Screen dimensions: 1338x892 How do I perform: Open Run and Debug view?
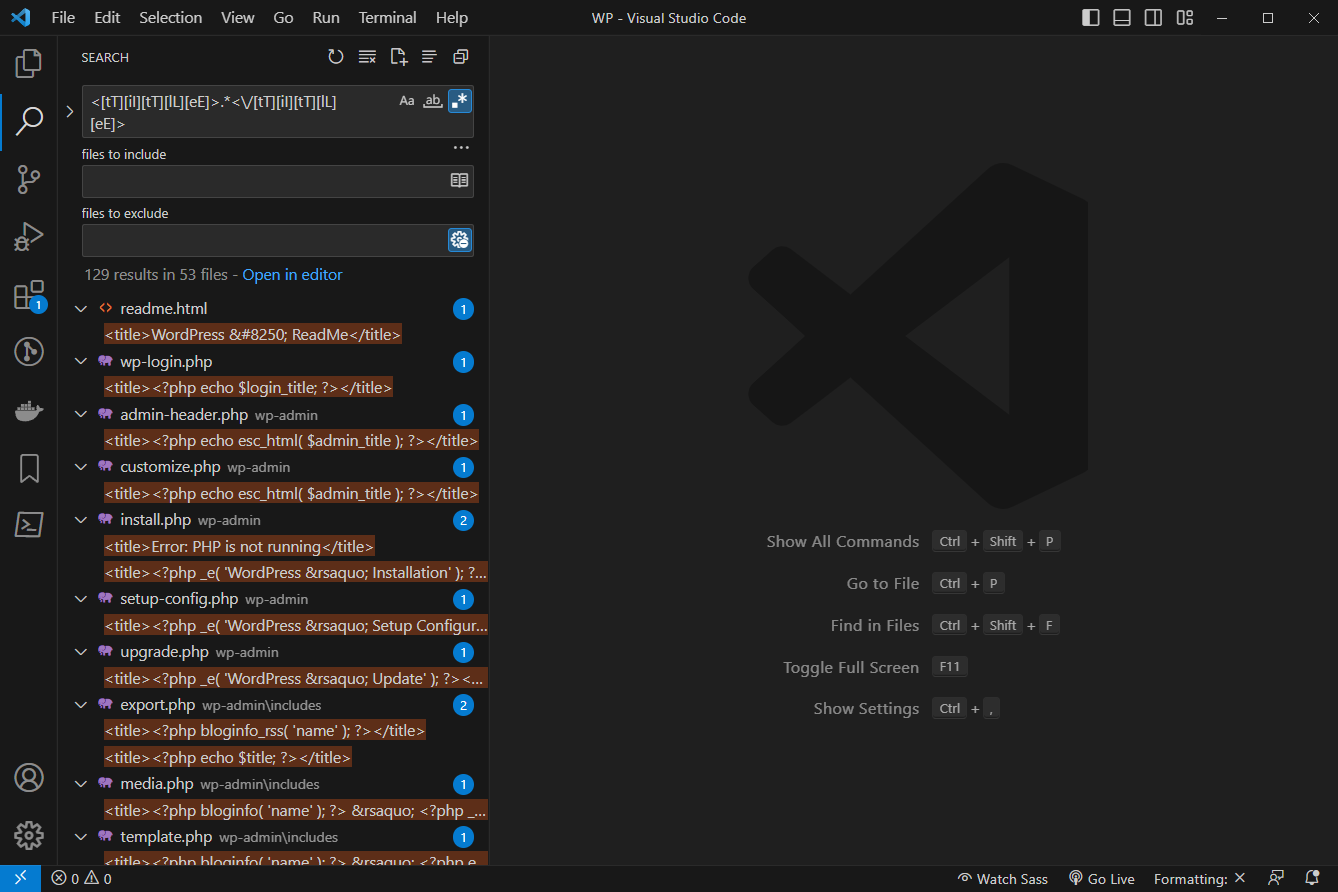coord(29,237)
